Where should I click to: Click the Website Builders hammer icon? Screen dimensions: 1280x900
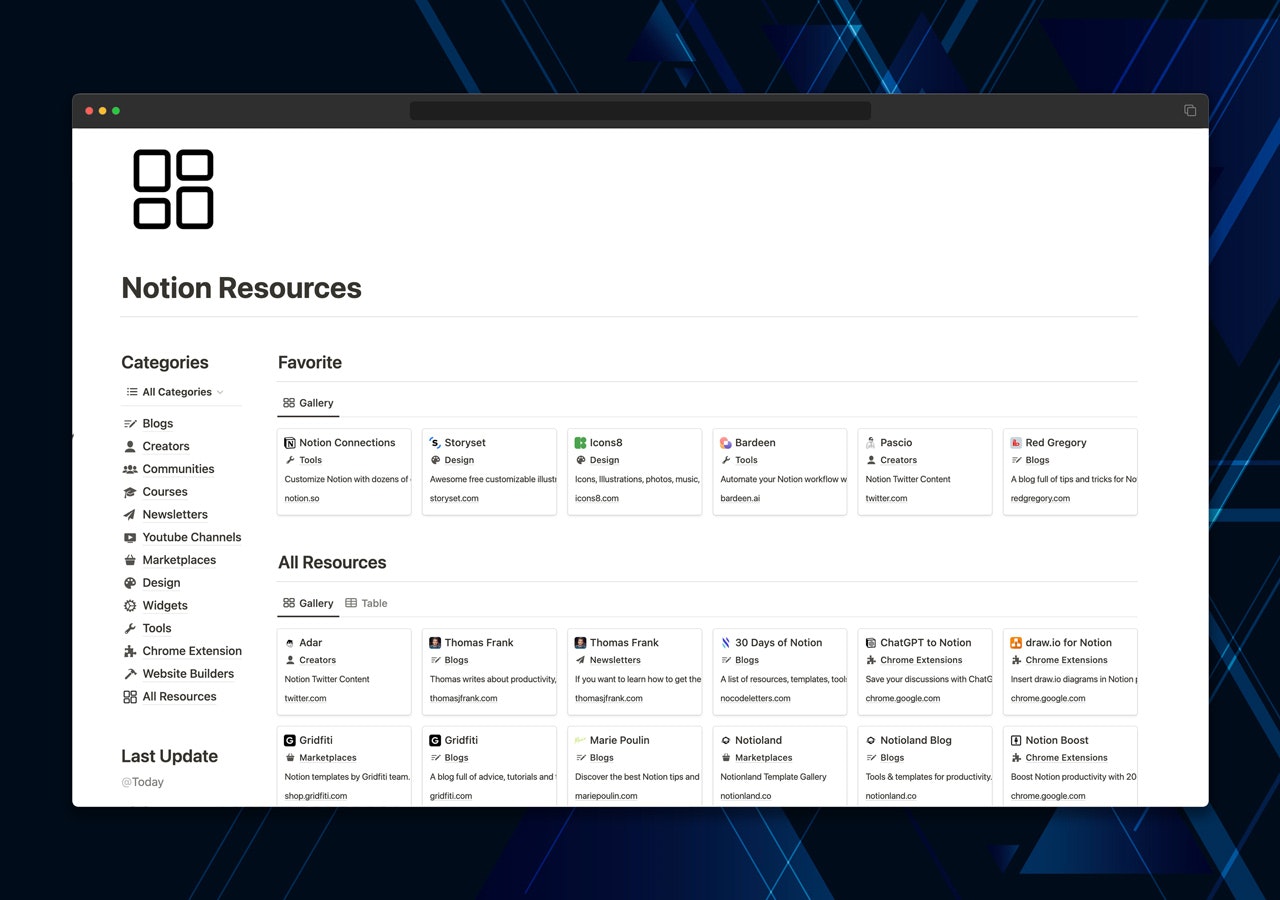tap(130, 674)
